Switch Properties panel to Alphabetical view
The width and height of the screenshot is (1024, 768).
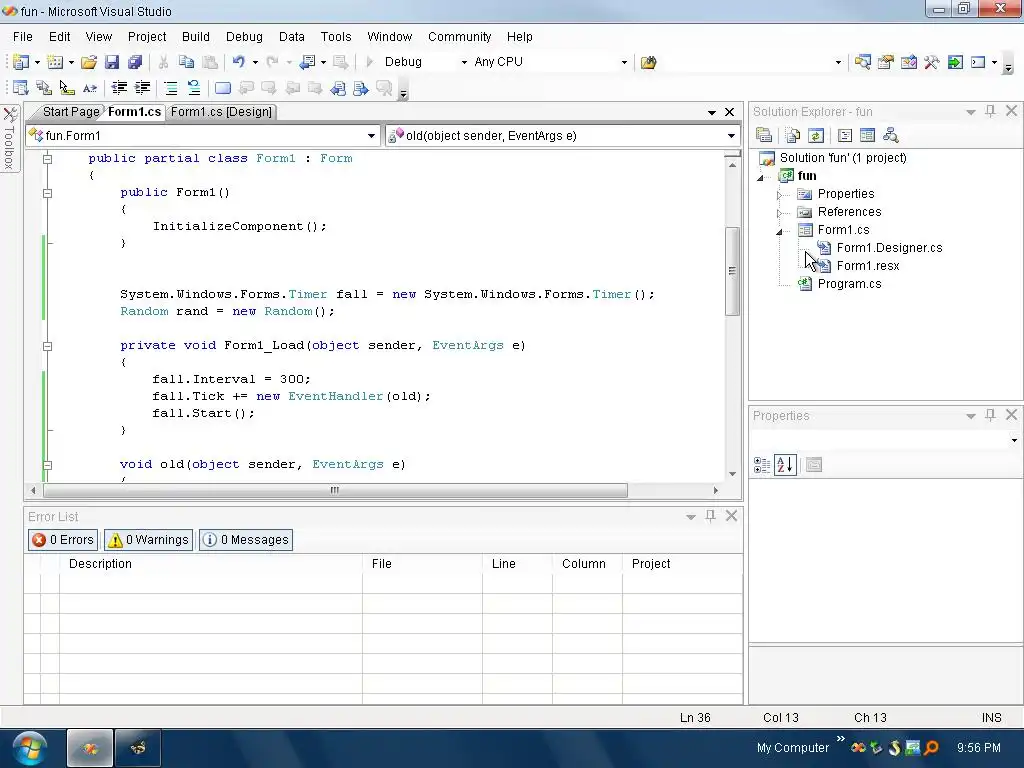click(x=785, y=465)
